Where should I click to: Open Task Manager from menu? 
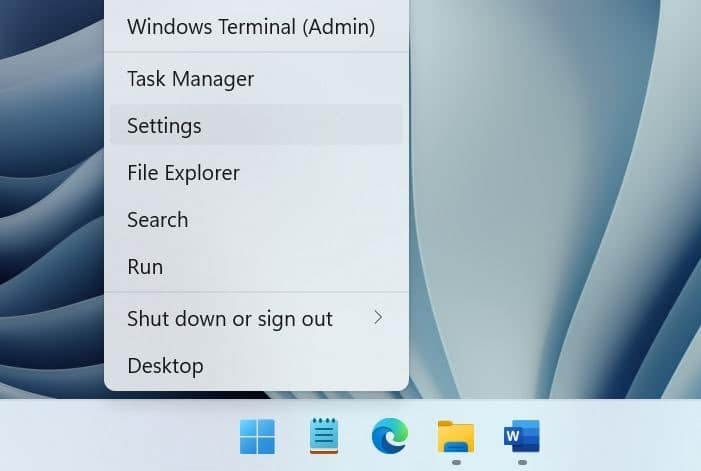pos(256,79)
